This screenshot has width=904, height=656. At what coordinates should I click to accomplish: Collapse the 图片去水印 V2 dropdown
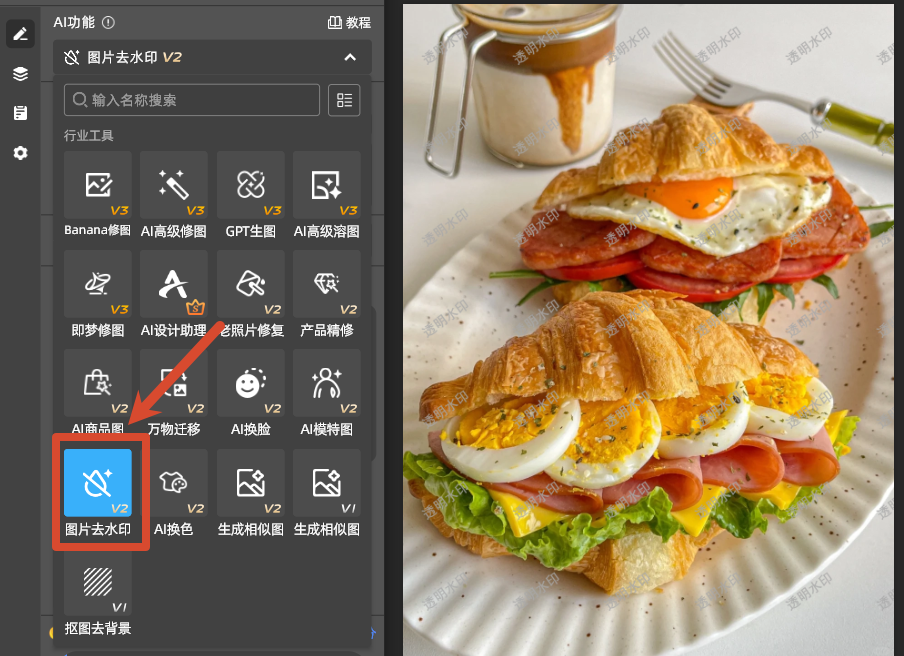tap(350, 57)
